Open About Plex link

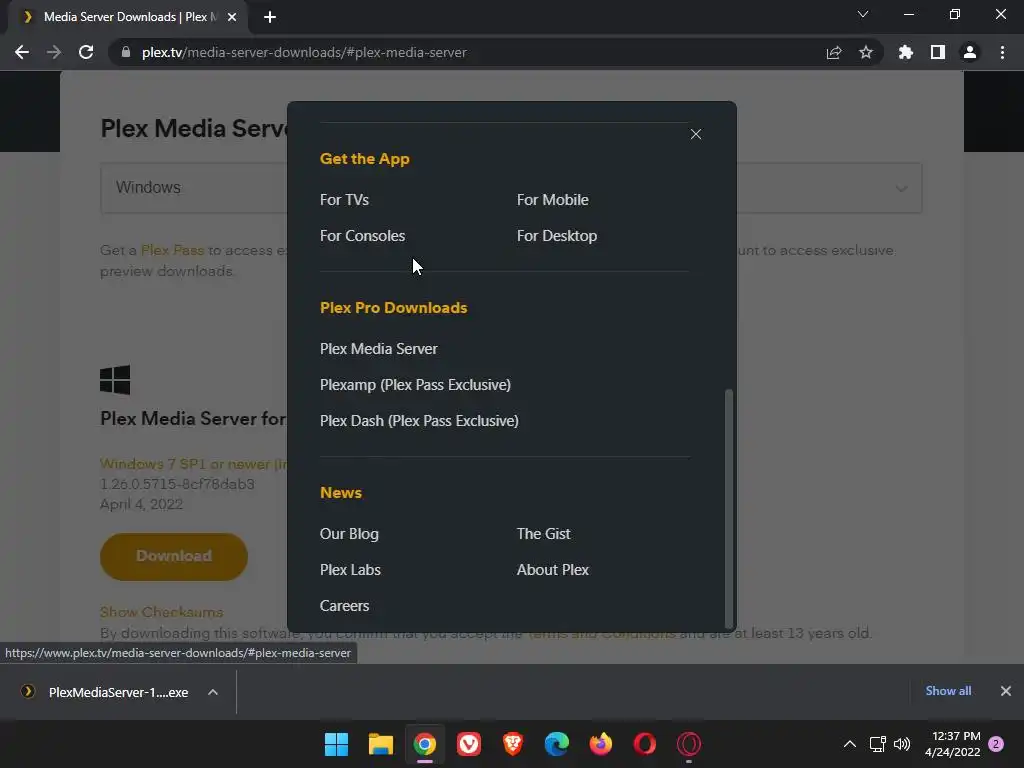[552, 569]
